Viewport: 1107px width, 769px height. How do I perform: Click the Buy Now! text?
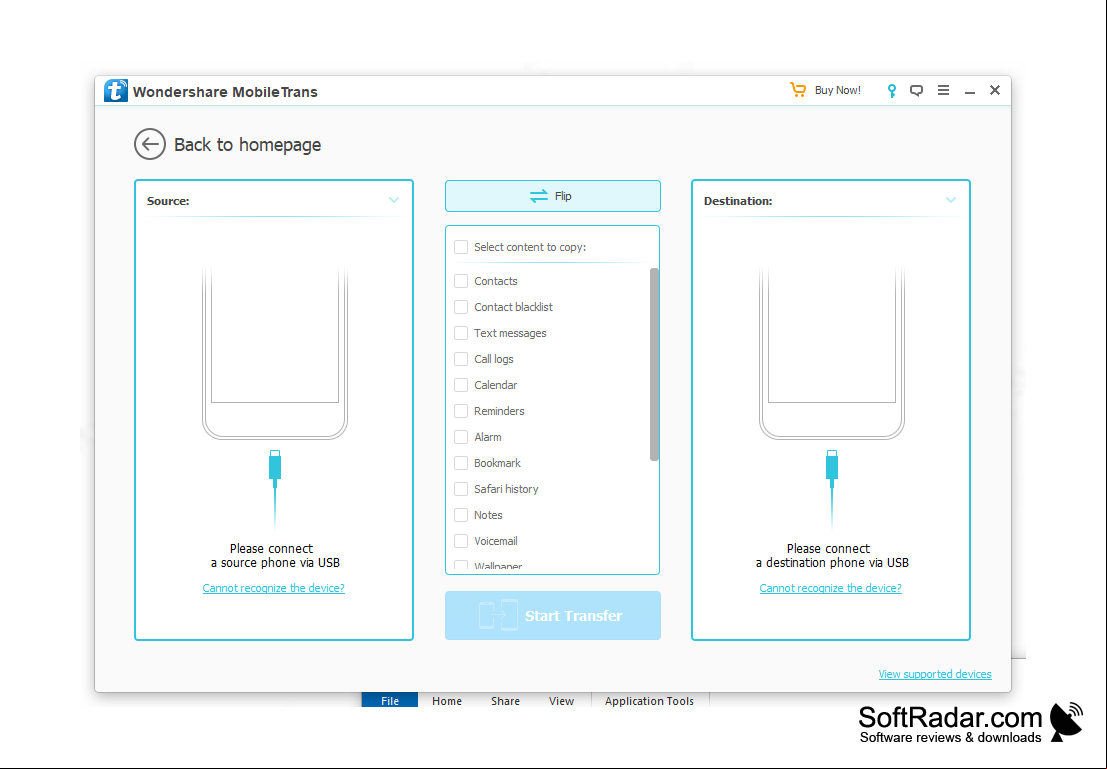click(x=837, y=90)
